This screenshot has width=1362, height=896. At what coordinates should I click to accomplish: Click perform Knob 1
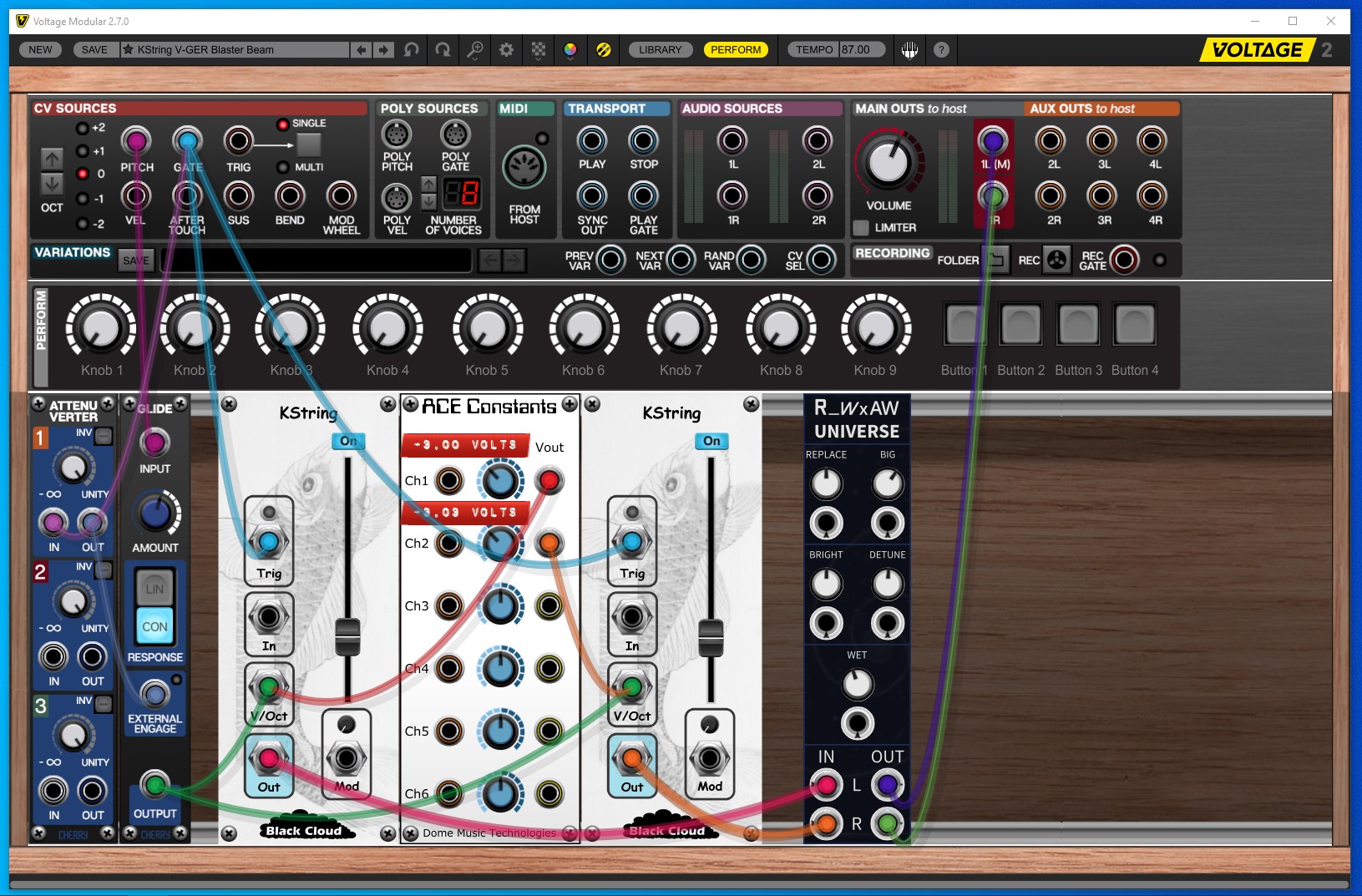pyautogui.click(x=101, y=328)
